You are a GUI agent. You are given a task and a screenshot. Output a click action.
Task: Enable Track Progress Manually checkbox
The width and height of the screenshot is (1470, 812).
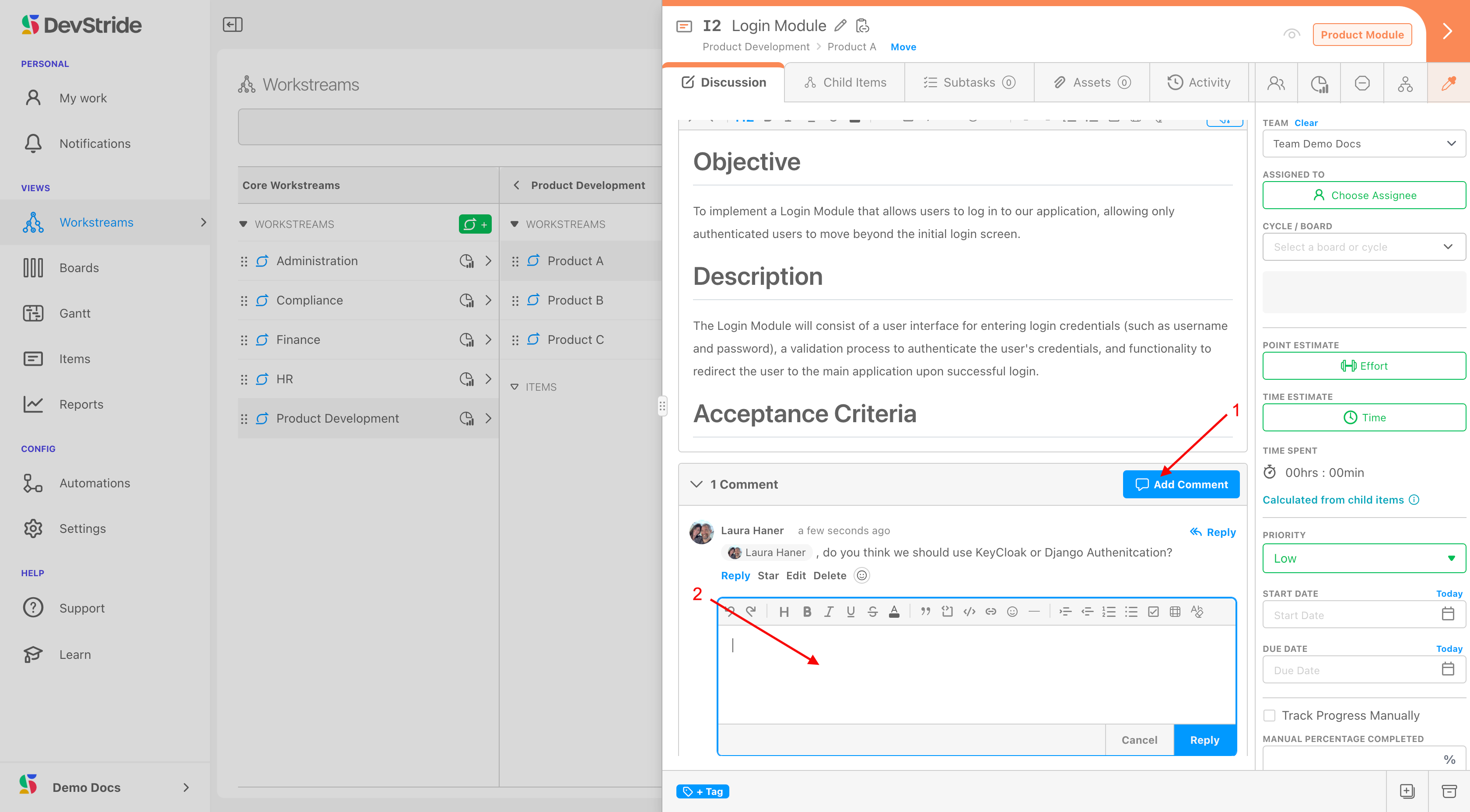pyautogui.click(x=1269, y=716)
